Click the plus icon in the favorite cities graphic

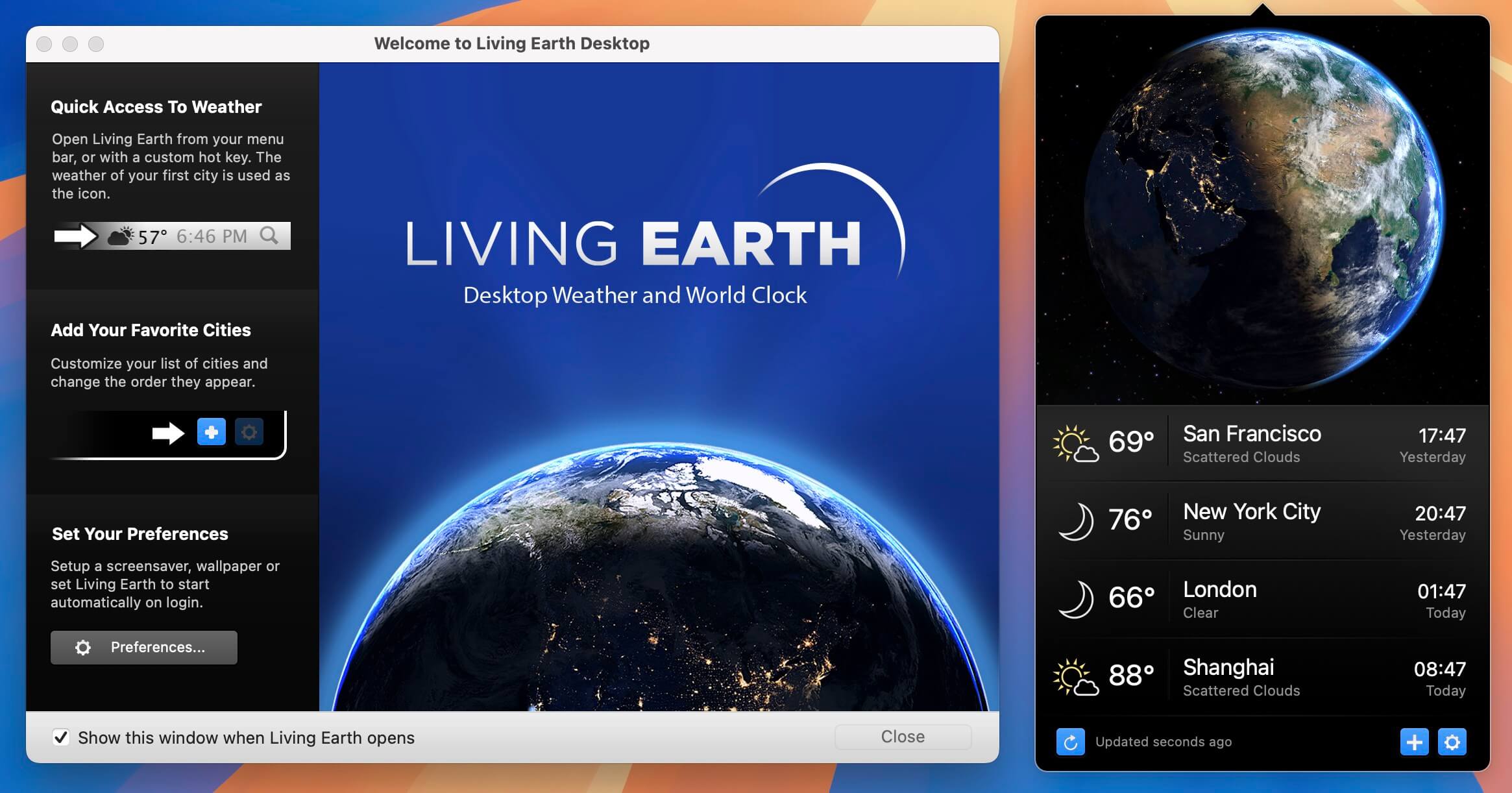211,432
